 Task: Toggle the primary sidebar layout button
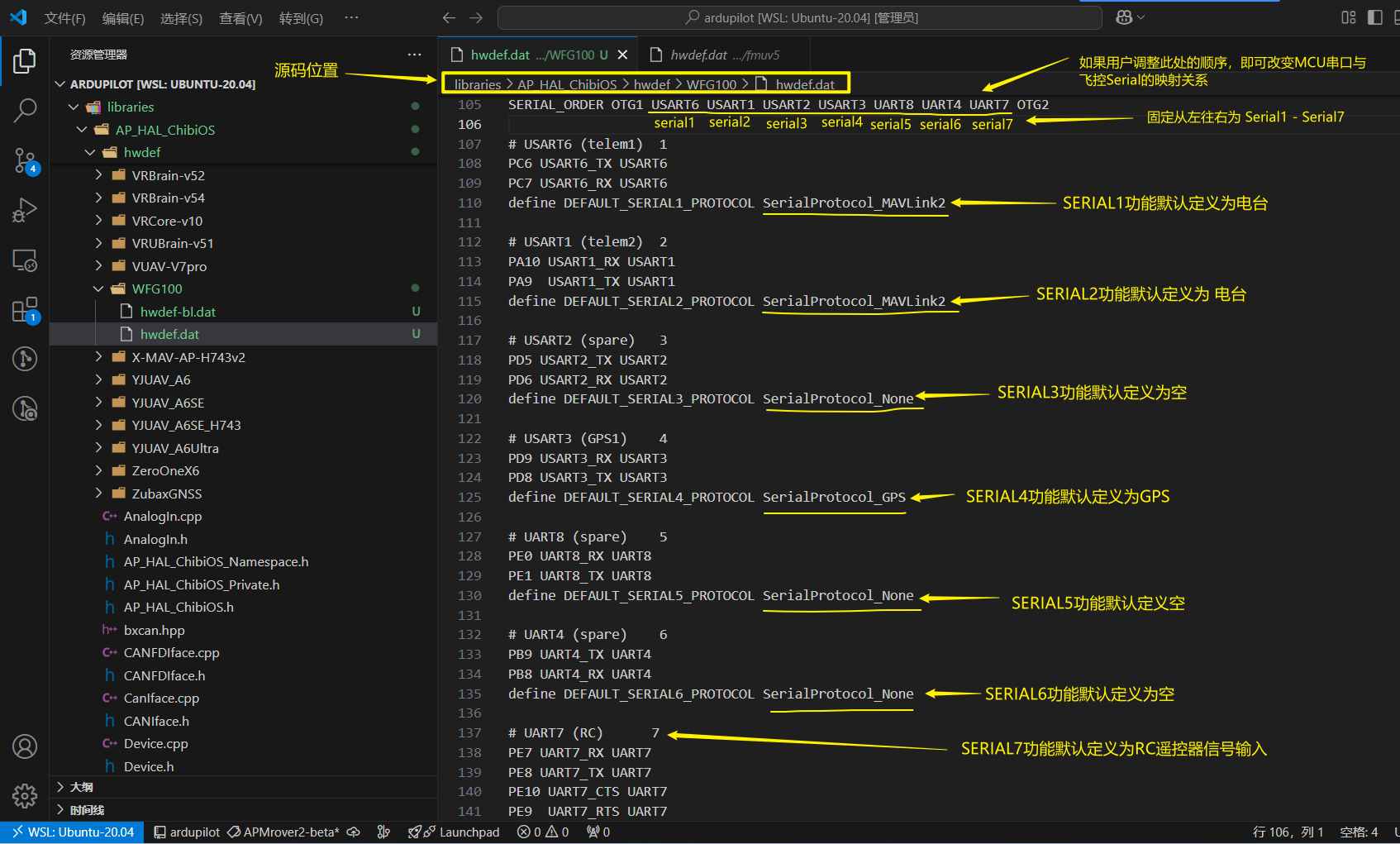pos(1375,17)
